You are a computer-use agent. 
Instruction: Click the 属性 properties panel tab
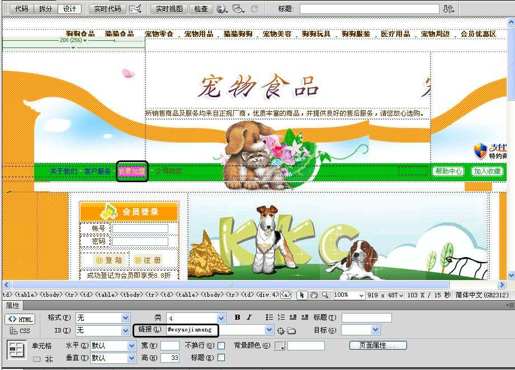tap(13, 305)
